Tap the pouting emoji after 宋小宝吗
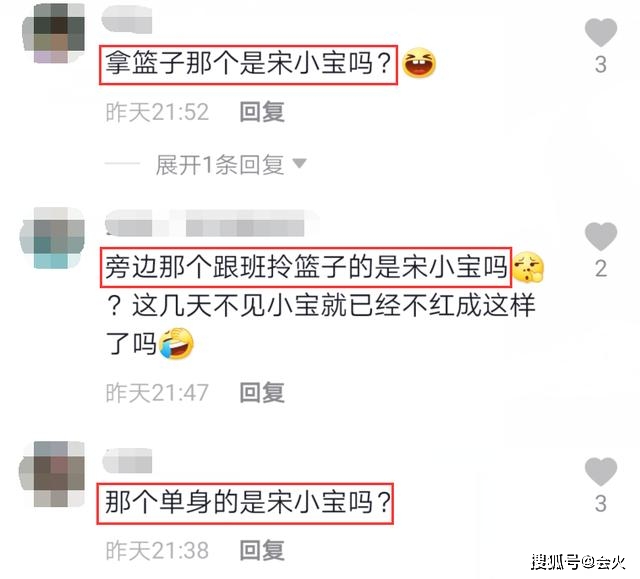 click(x=528, y=267)
